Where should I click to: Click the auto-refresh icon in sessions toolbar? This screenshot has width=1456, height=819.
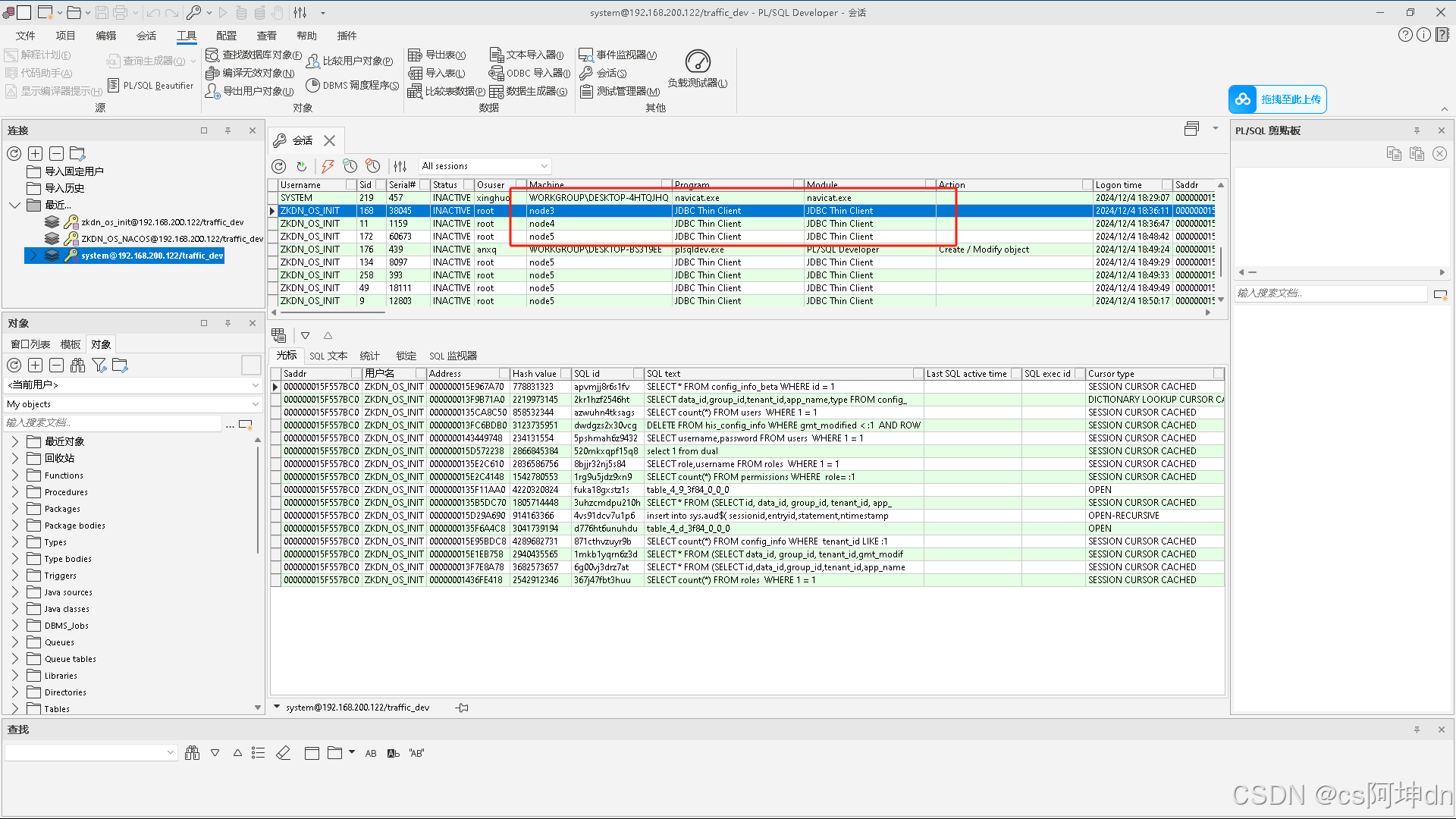click(302, 166)
